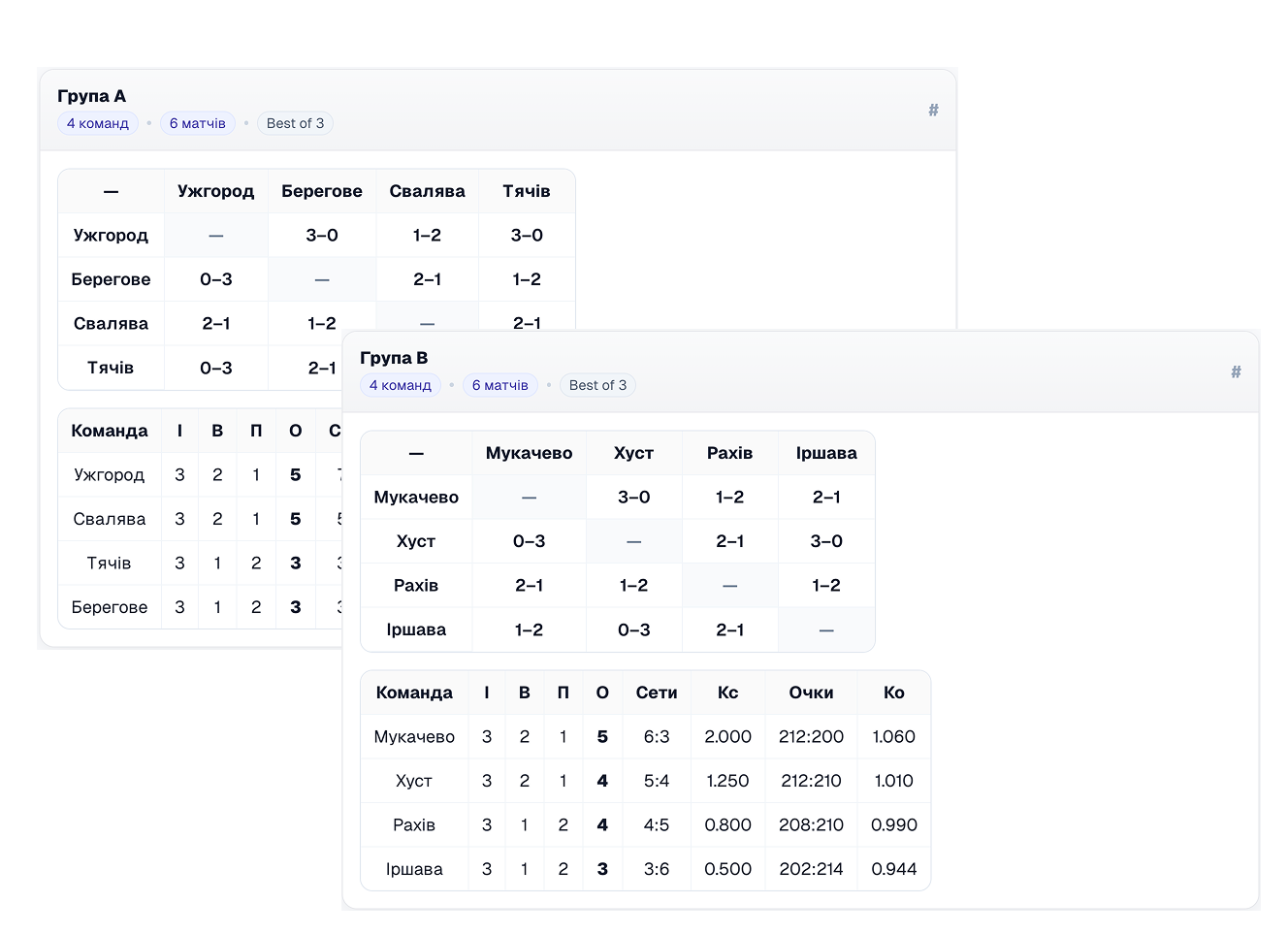Click the 'Кс' column header
1288x935 pixels.
click(x=727, y=693)
